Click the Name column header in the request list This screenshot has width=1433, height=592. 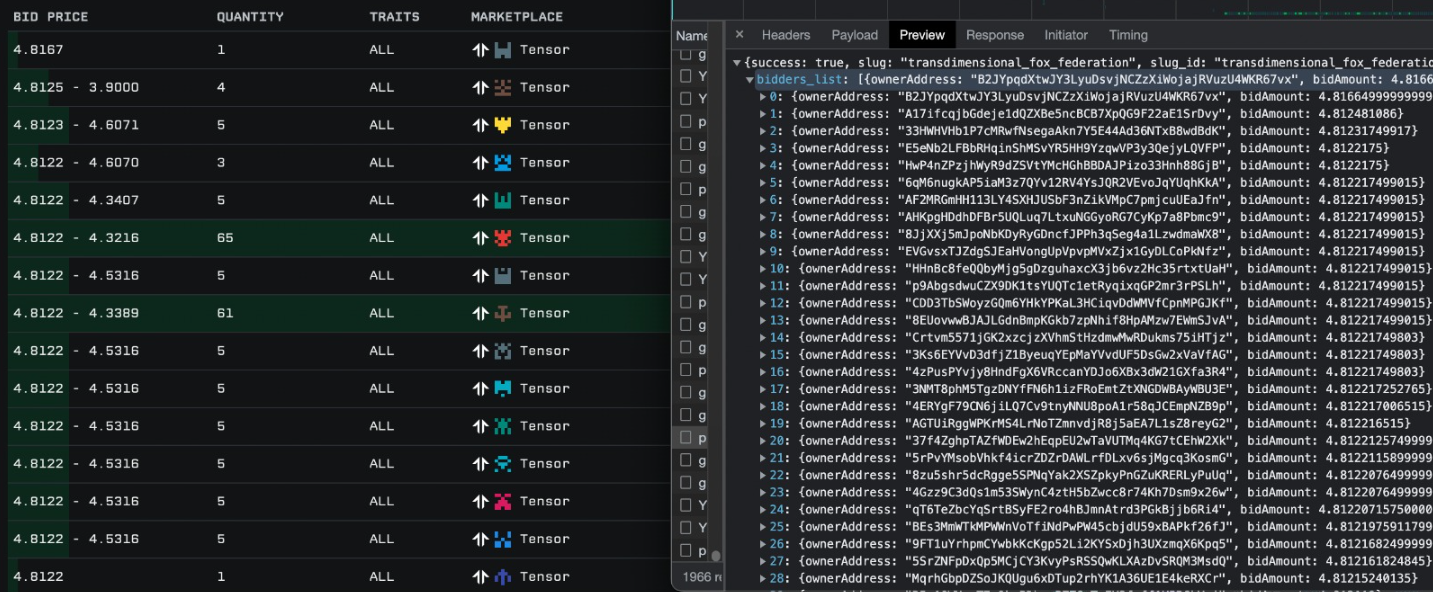691,35
